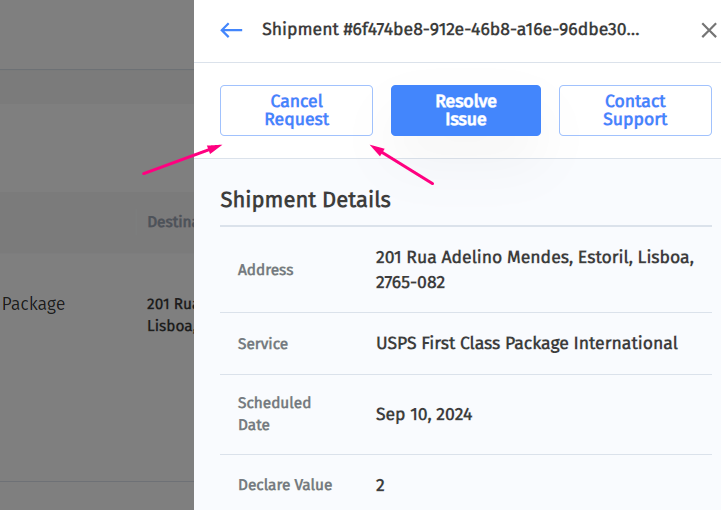The height and width of the screenshot is (510, 721).
Task: Click the truncated 201 Rua address behind panel
Action: 170,314
